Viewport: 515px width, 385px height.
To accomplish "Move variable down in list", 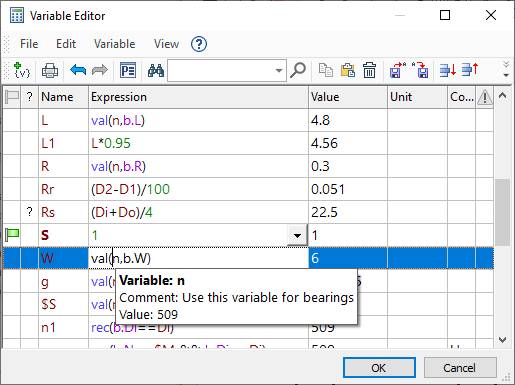I will tap(448, 70).
